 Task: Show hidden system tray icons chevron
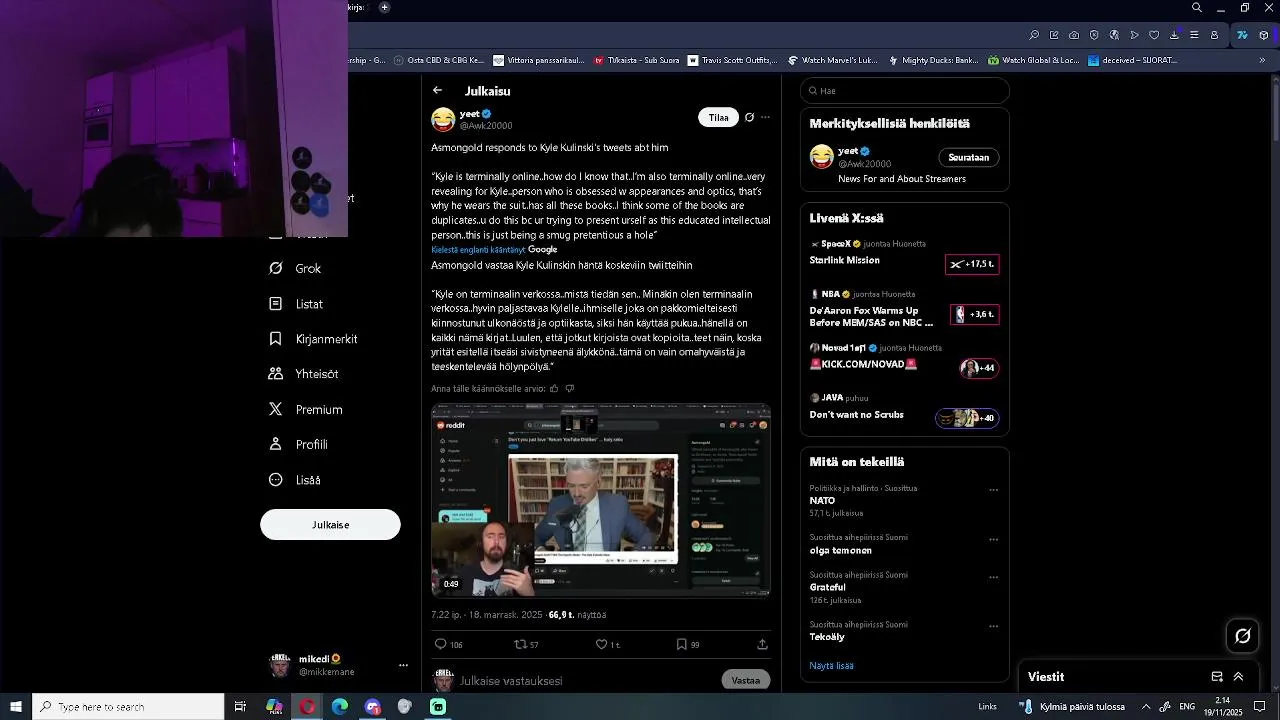pyautogui.click(x=1146, y=707)
